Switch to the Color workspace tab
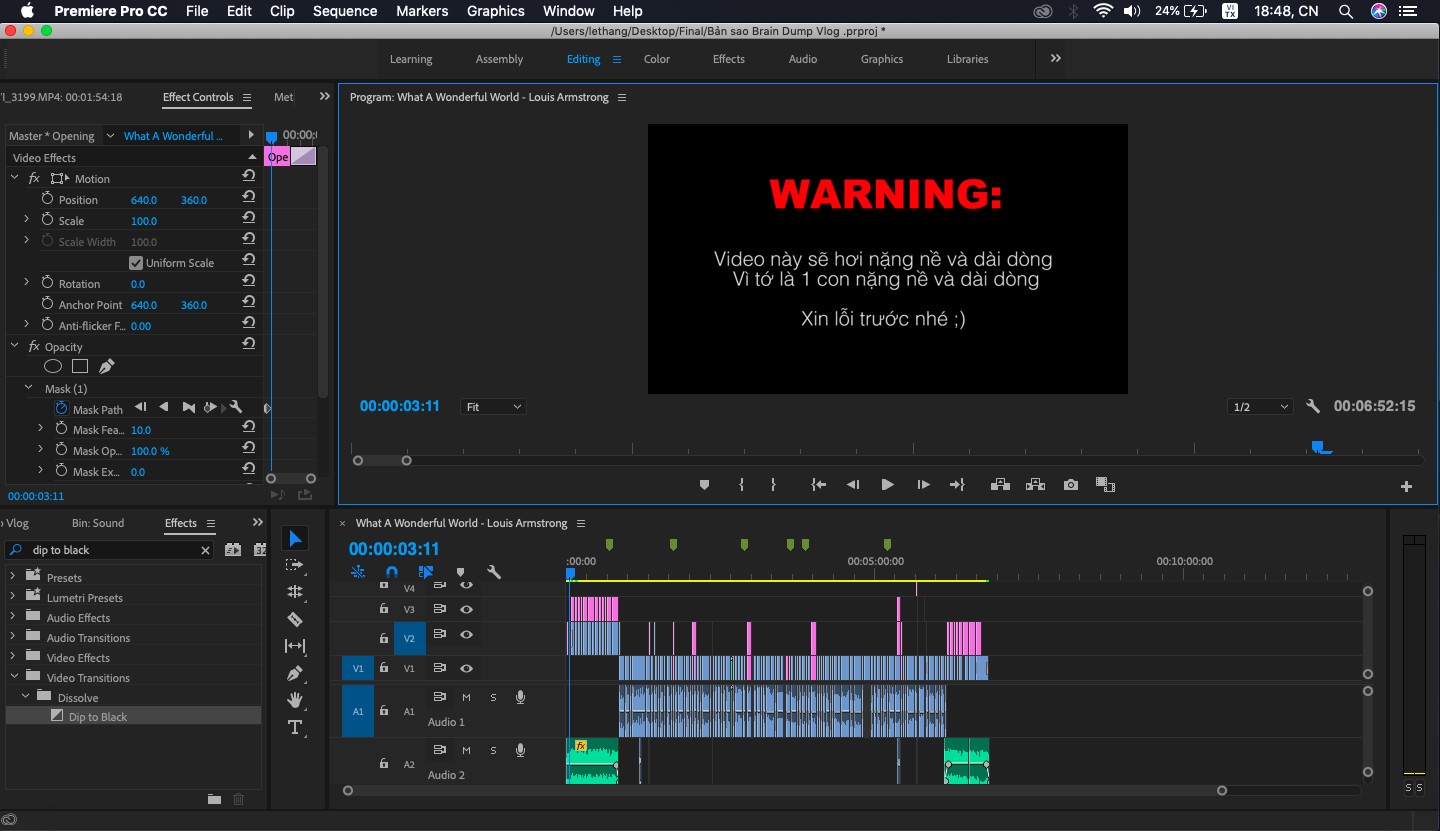The image size is (1440, 831). coord(657,59)
